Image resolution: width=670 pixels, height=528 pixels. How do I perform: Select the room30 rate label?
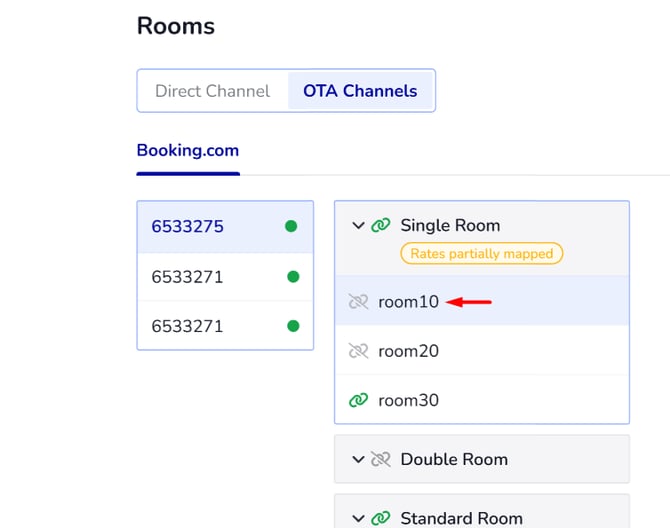click(x=408, y=400)
